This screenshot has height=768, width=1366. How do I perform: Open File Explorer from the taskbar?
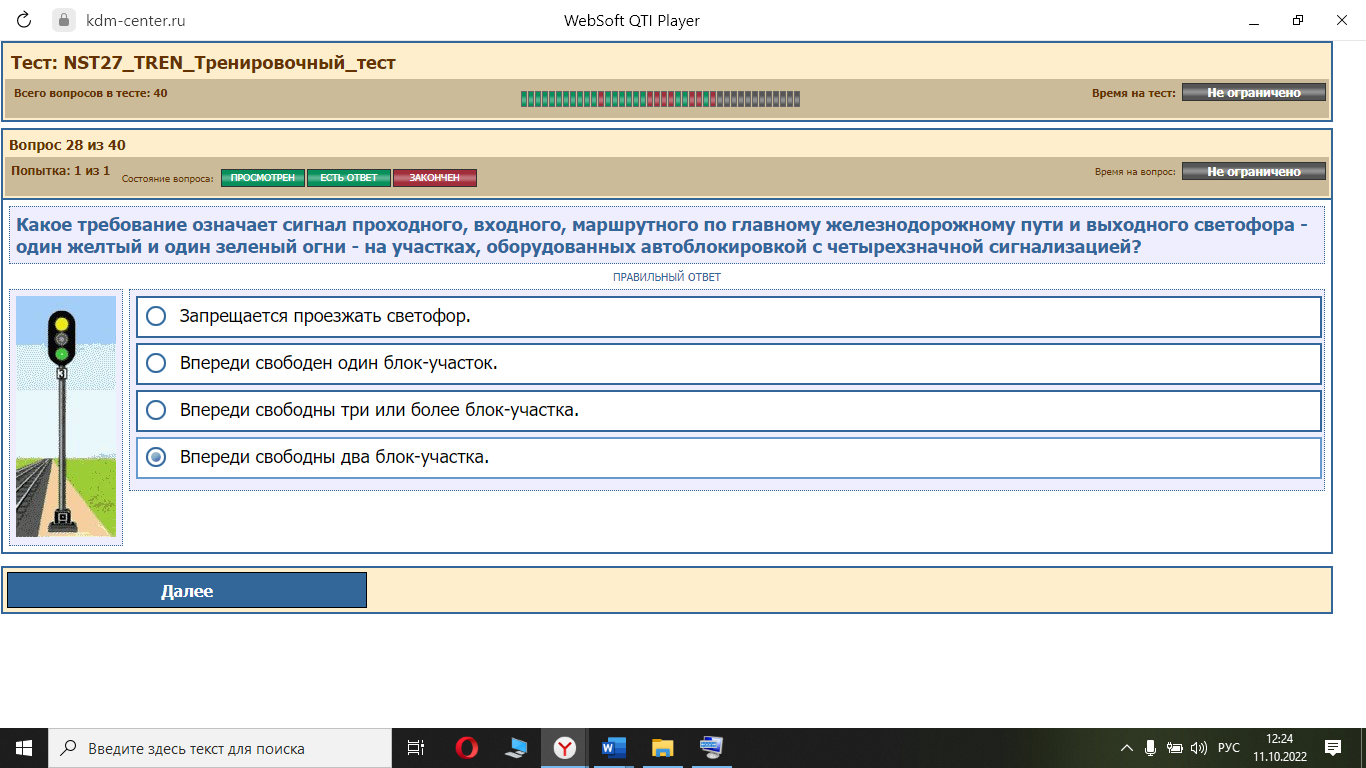[663, 747]
